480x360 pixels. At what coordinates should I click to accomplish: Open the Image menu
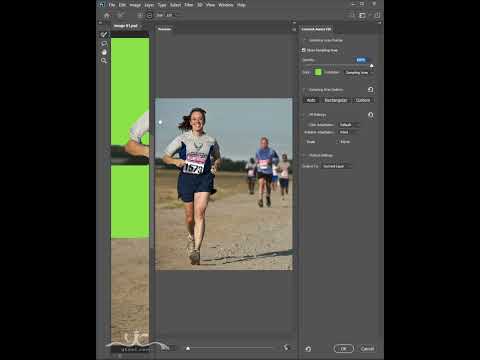click(x=135, y=5)
